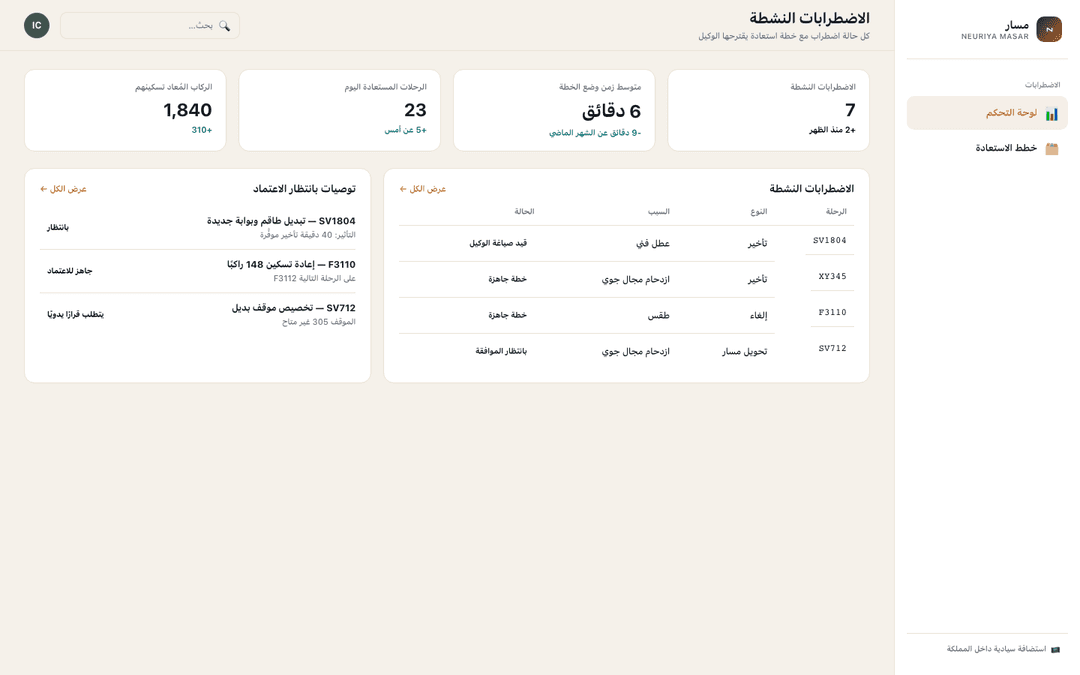Click the قيد صياغة الوكيل status cell
This screenshot has height=675, width=1080.
pyautogui.click(x=498, y=243)
